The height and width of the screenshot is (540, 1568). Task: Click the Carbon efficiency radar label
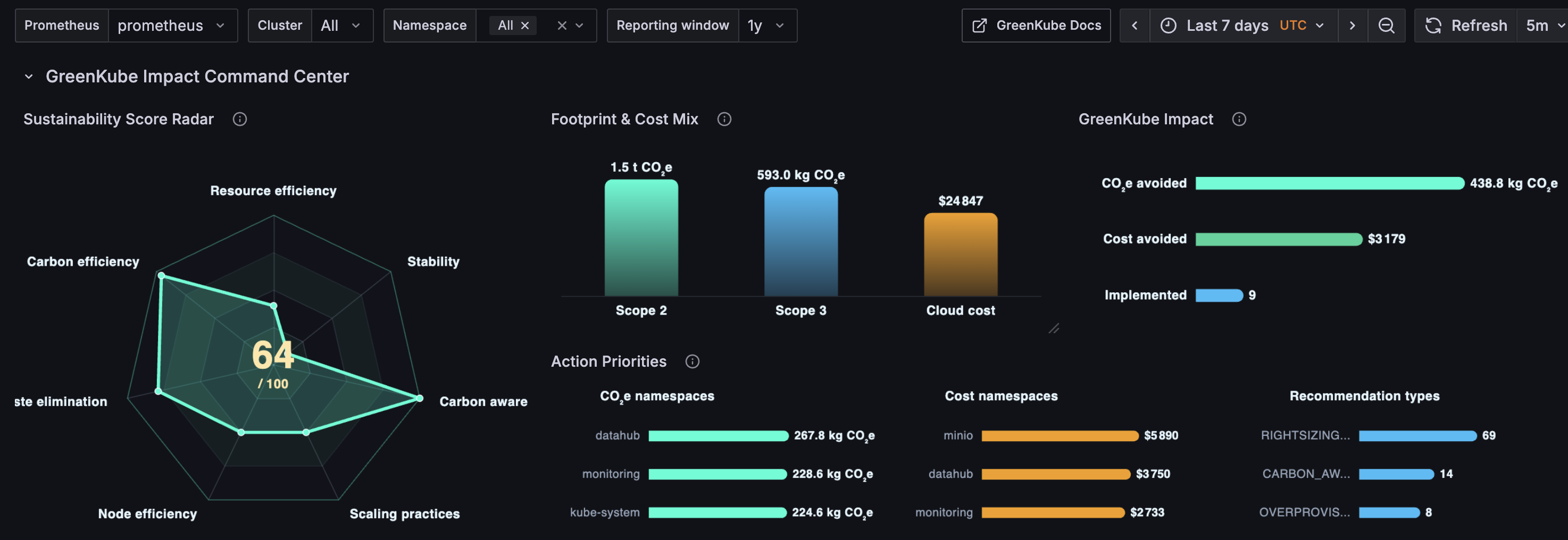[83, 261]
